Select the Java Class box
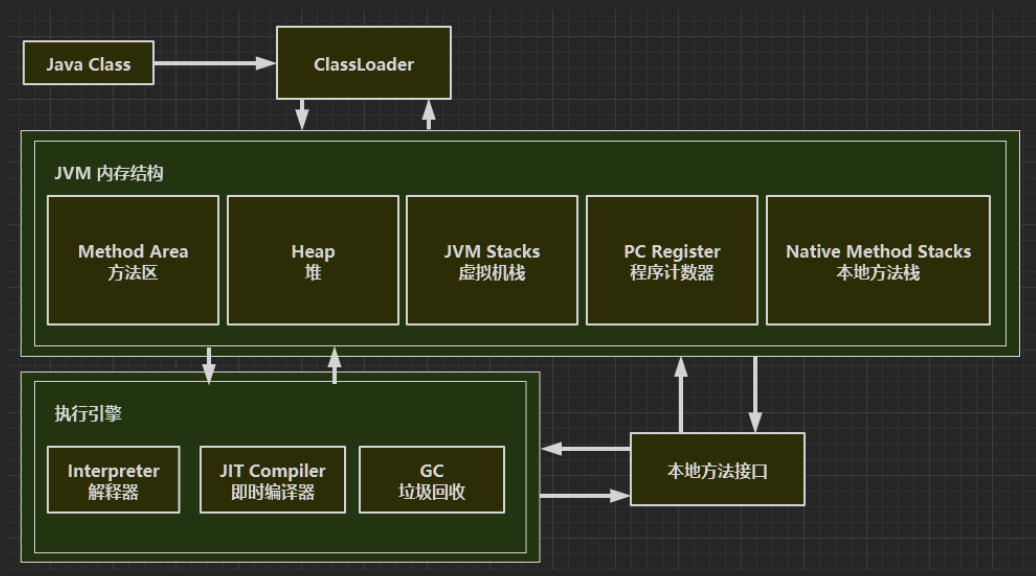1036x576 pixels. click(x=88, y=64)
